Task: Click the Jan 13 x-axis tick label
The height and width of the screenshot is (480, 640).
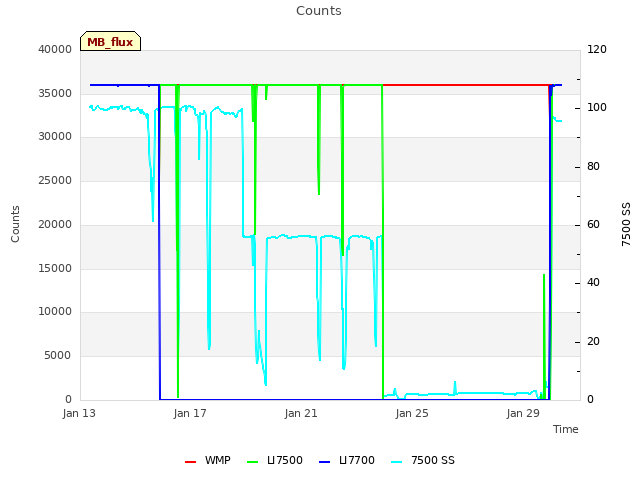Action: pos(79,413)
